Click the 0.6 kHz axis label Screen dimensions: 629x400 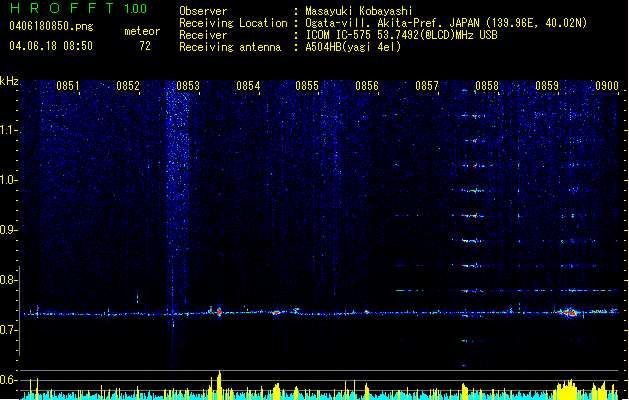pyautogui.click(x=8, y=380)
